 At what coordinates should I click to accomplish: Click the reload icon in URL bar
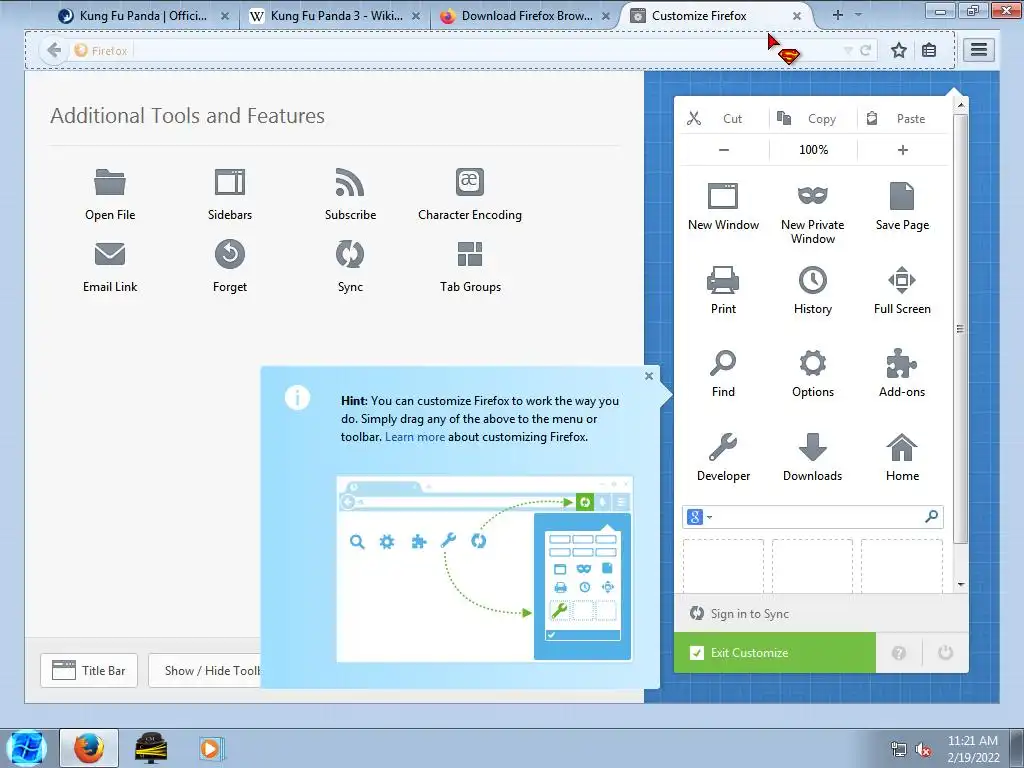pyautogui.click(x=865, y=50)
